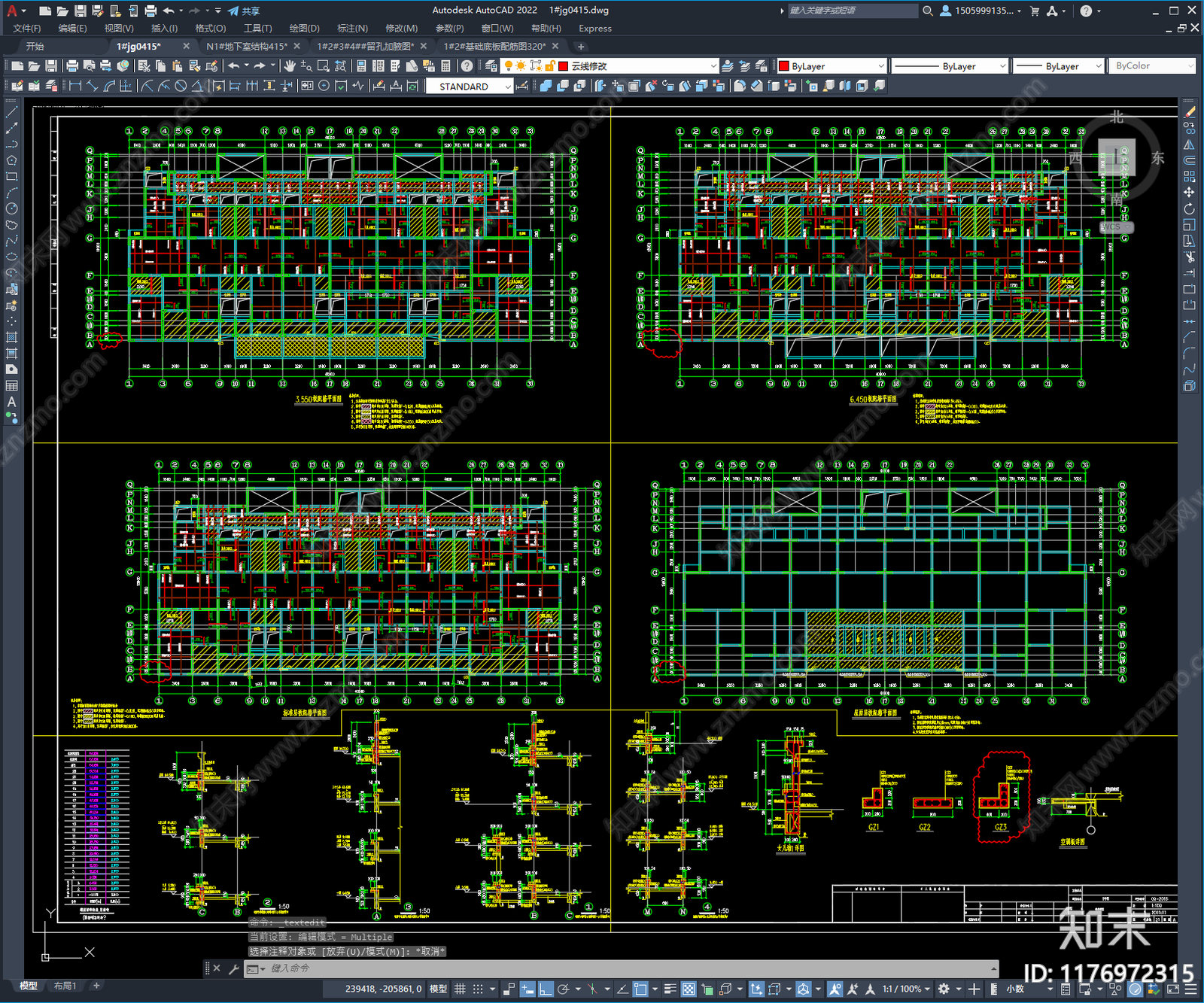Click the Save icon in quick access toolbar
The image size is (1204, 1003).
[x=80, y=11]
